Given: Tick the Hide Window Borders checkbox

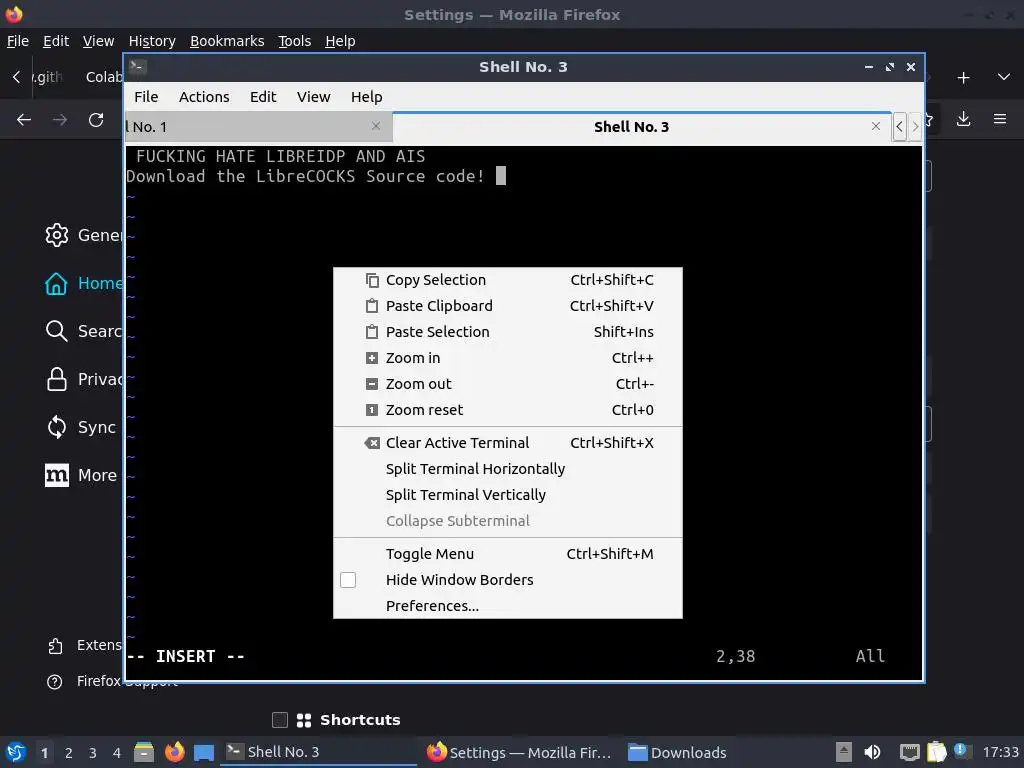Looking at the screenshot, I should pyautogui.click(x=348, y=580).
